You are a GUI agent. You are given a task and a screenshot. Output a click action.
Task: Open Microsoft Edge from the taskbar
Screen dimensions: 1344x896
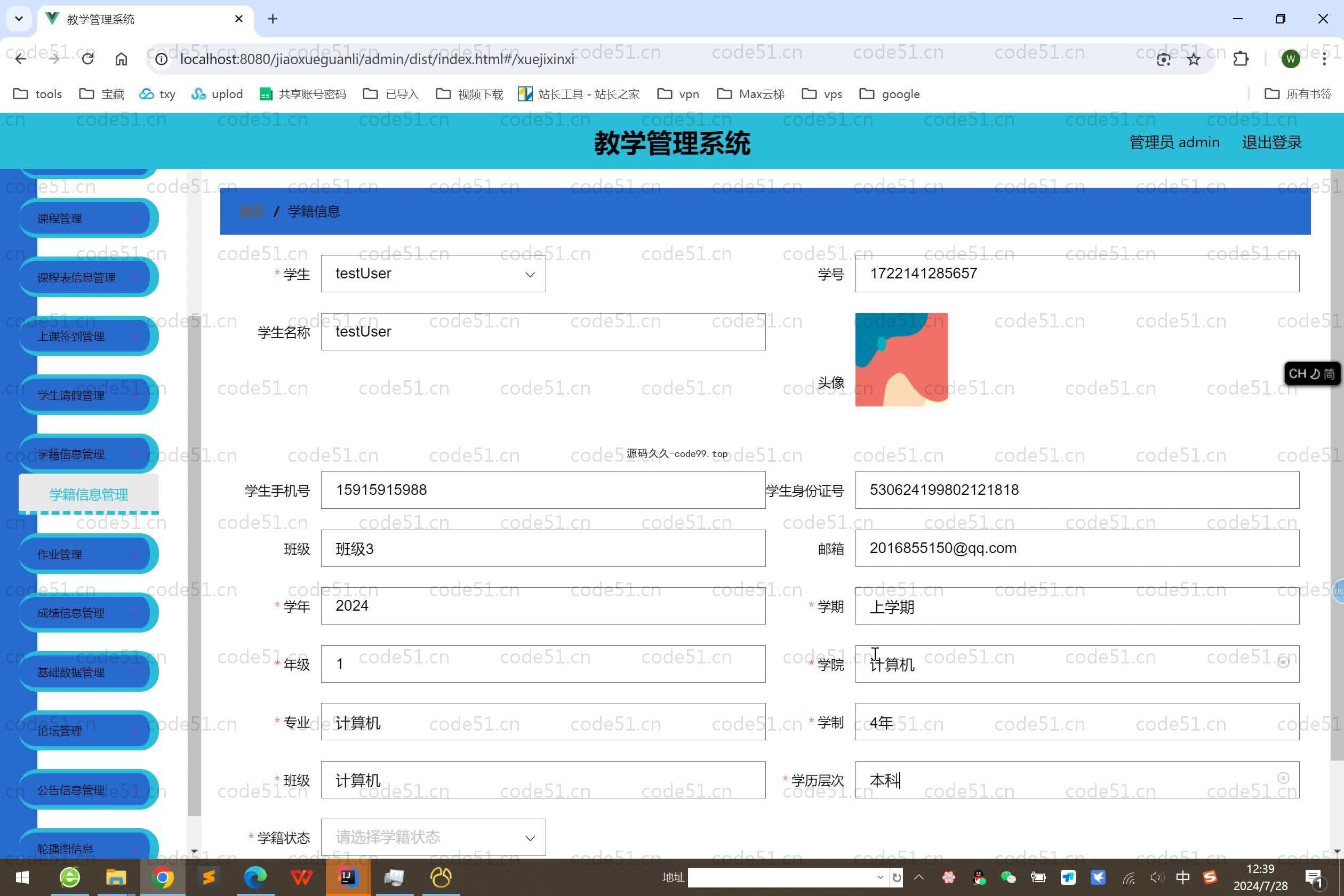click(255, 877)
